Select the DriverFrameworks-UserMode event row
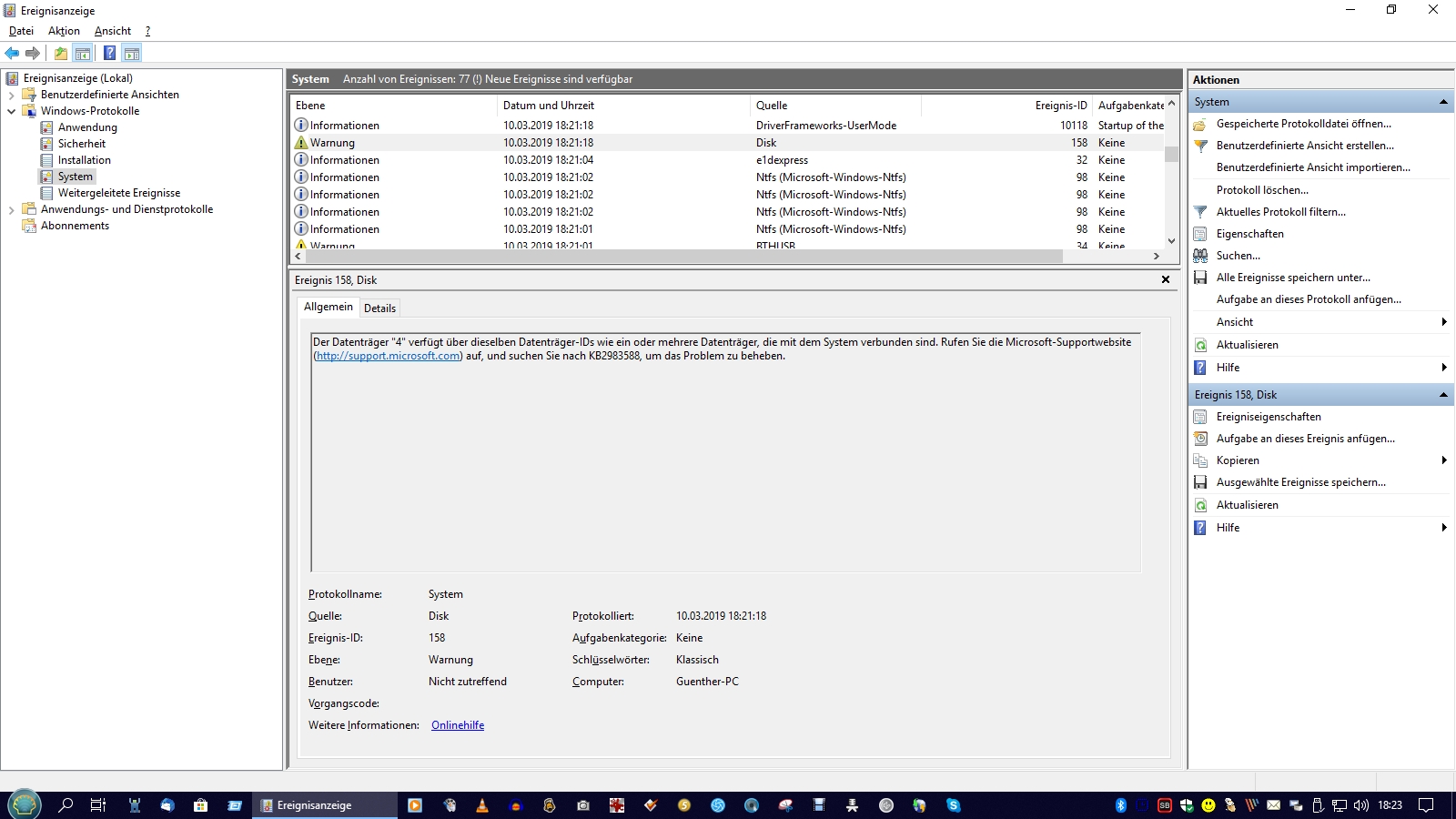Image resolution: width=1456 pixels, height=819 pixels. [x=728, y=126]
